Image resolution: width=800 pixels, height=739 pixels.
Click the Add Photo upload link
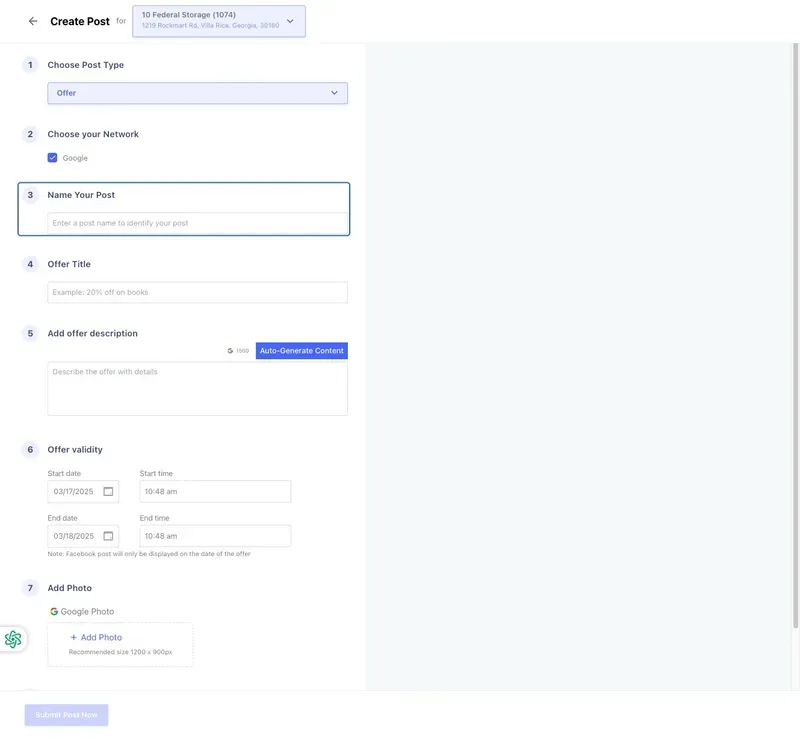[x=96, y=637]
